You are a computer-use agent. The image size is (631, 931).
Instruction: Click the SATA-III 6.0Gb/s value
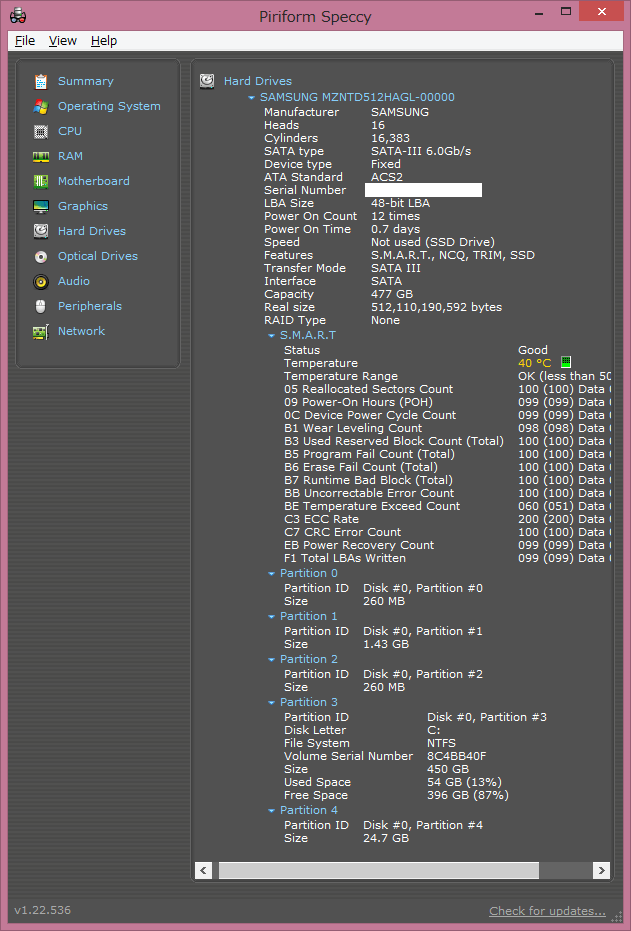pos(421,151)
